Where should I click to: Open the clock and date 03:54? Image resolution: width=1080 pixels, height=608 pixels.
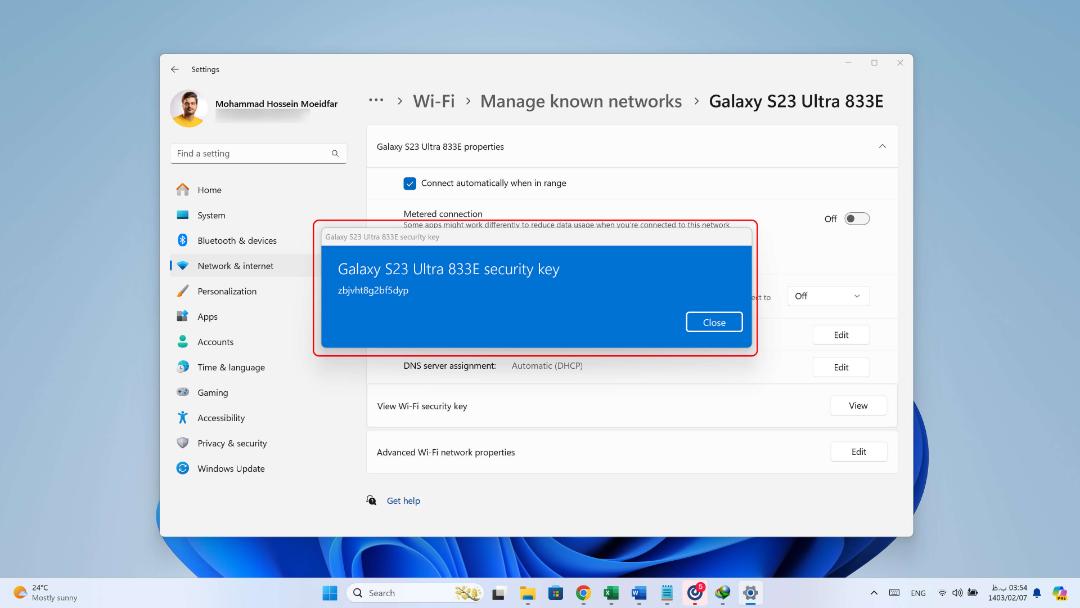1008,593
